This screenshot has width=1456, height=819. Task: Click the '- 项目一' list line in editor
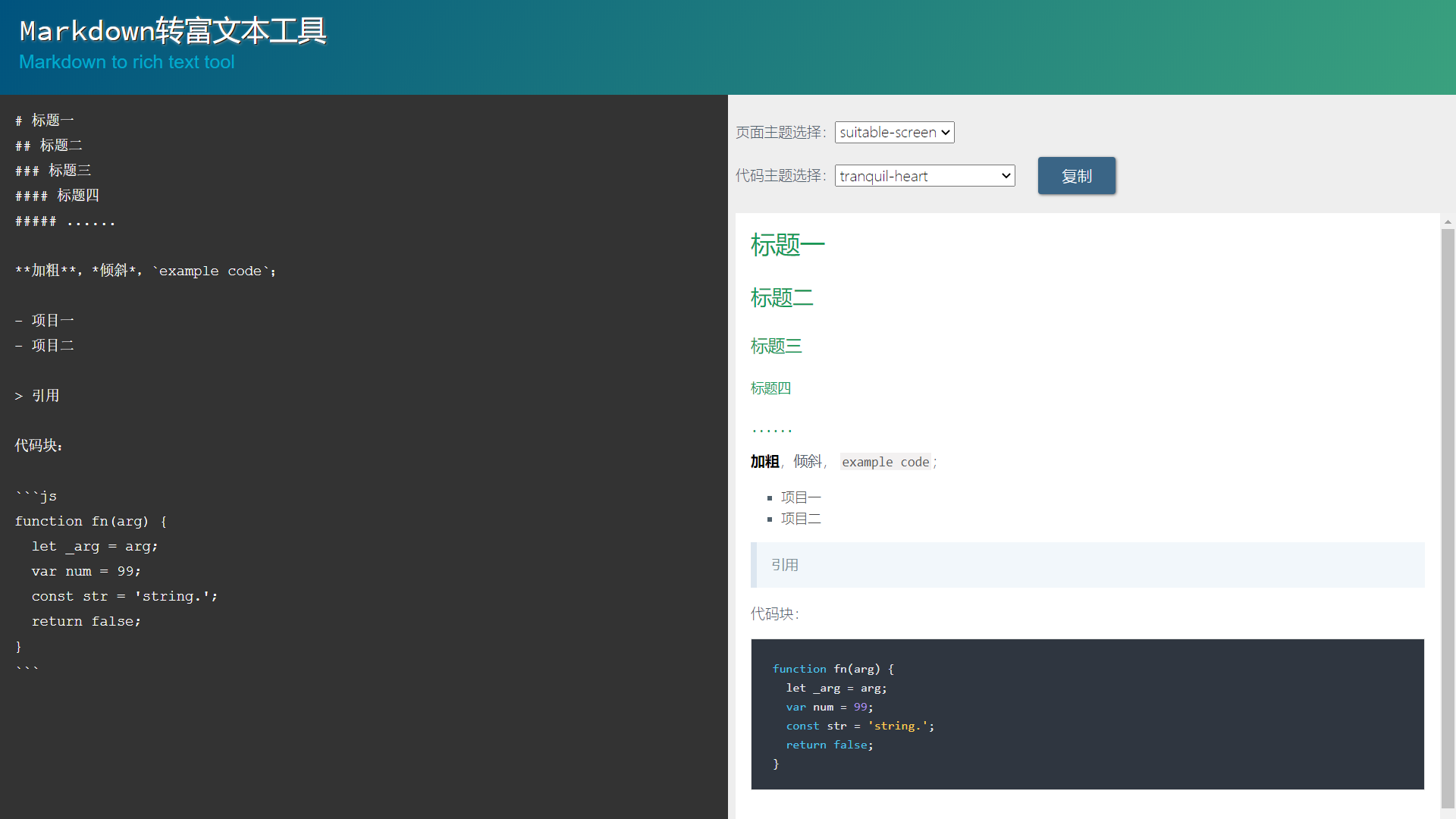point(45,321)
